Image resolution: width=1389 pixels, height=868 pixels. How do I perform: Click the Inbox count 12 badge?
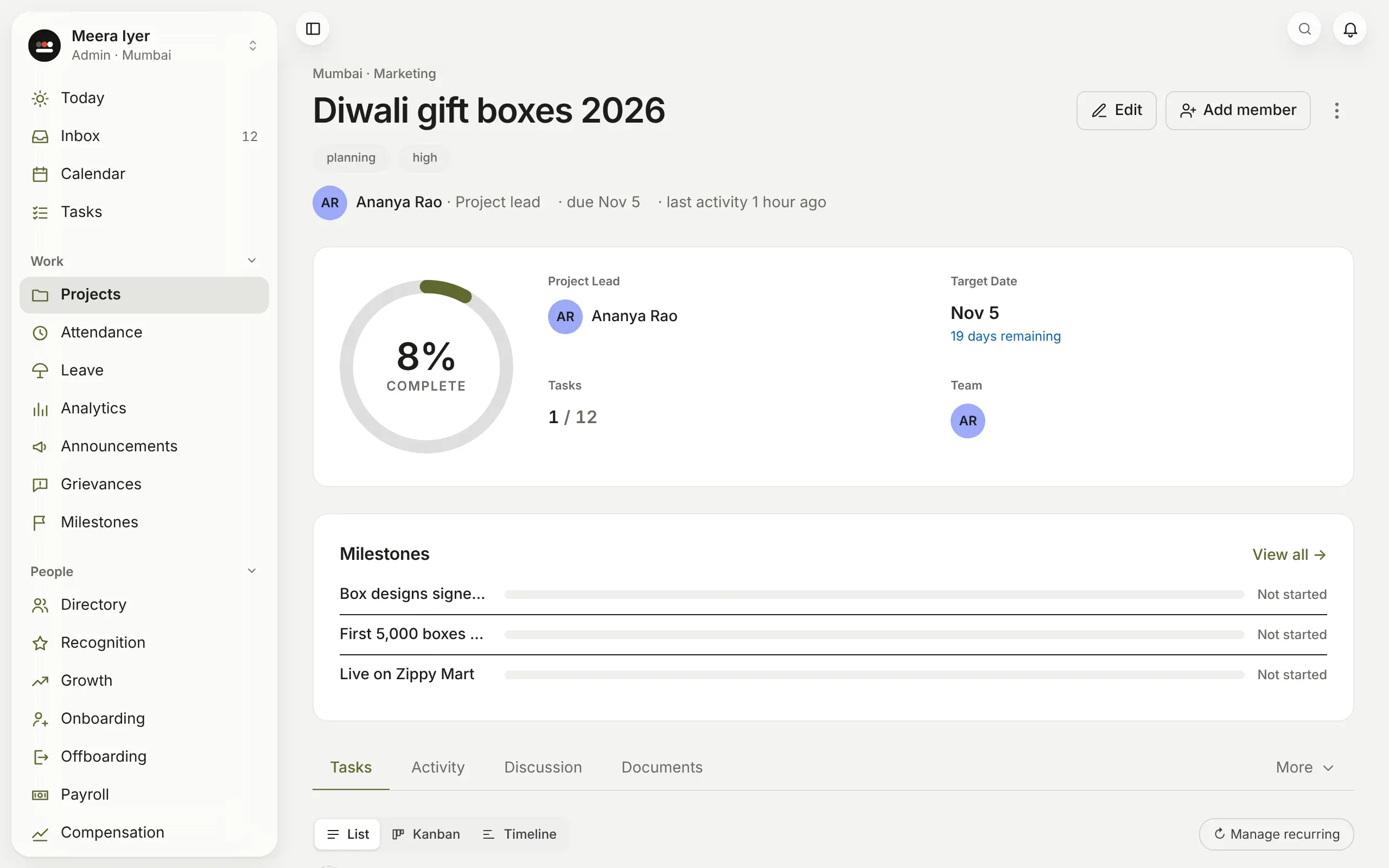coord(250,137)
